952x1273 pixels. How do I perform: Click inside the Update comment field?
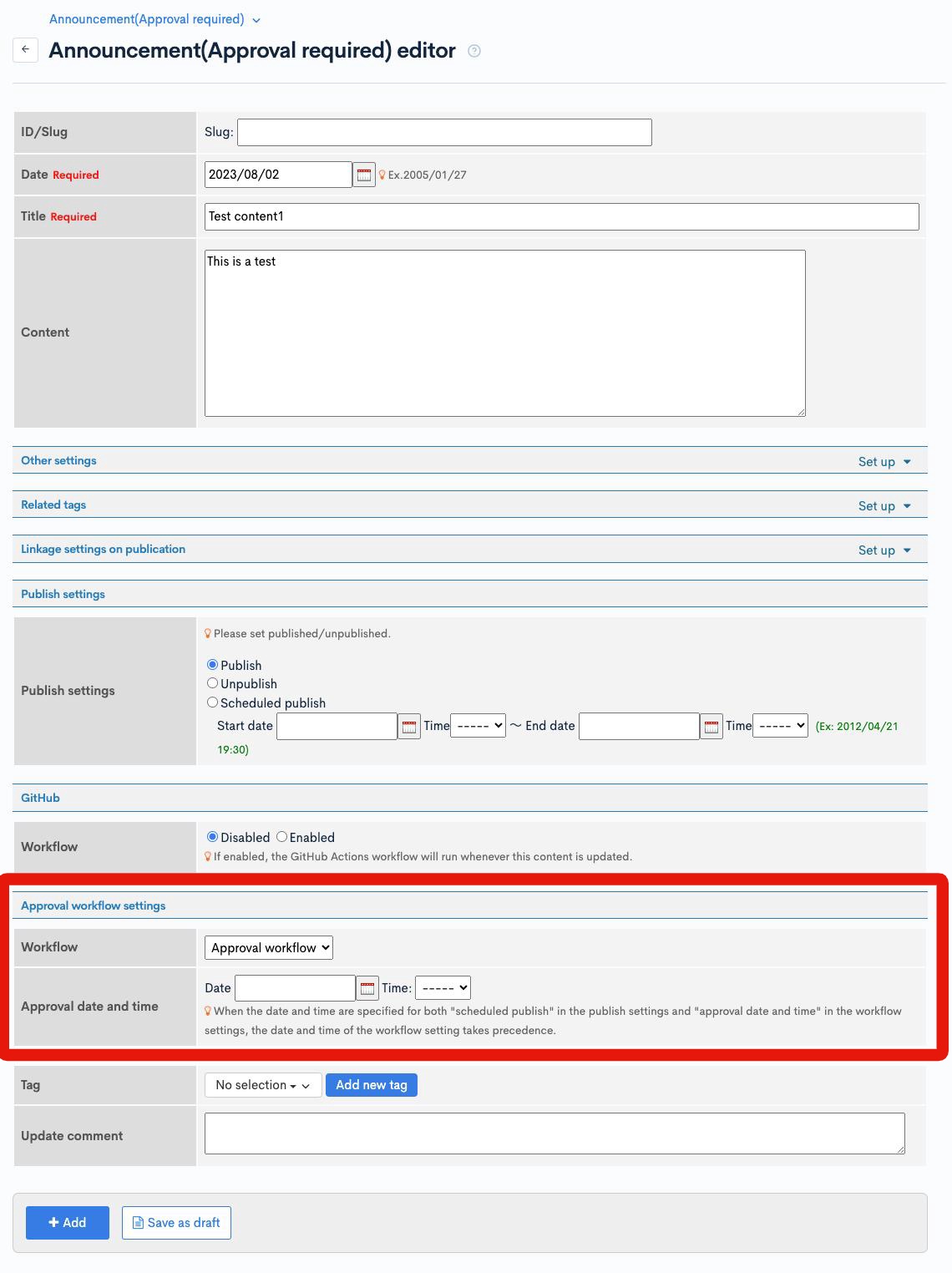(x=554, y=1134)
